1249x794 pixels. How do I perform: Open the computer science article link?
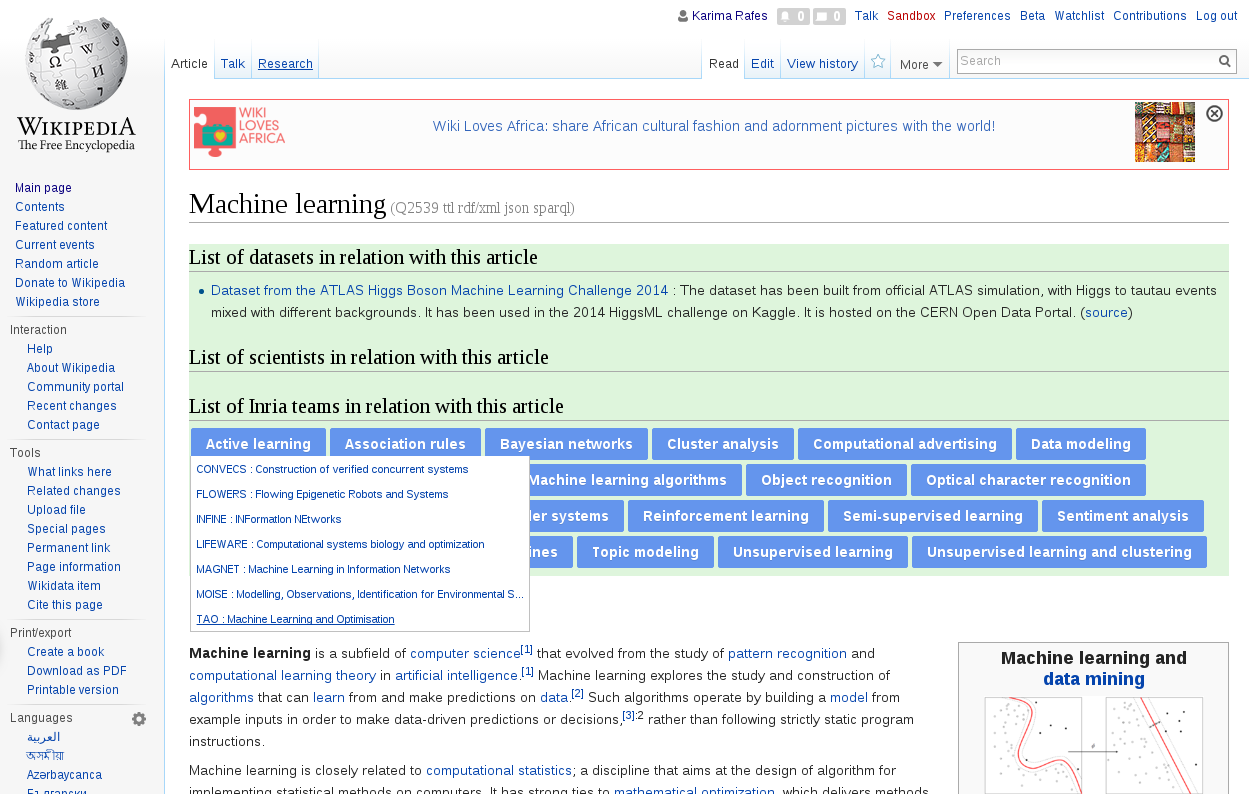click(465, 653)
